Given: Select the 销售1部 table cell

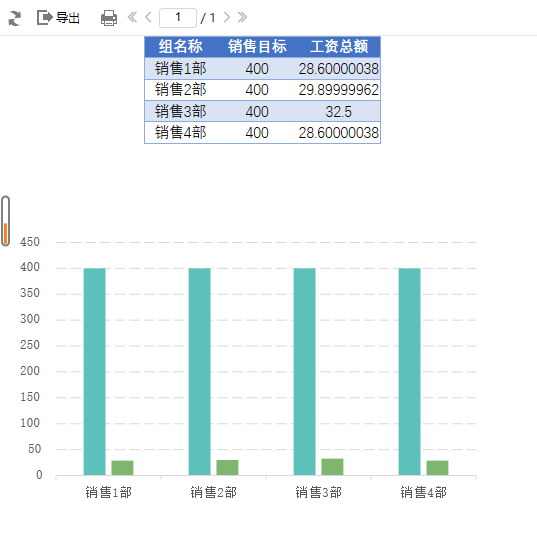Looking at the screenshot, I should click(180, 68).
